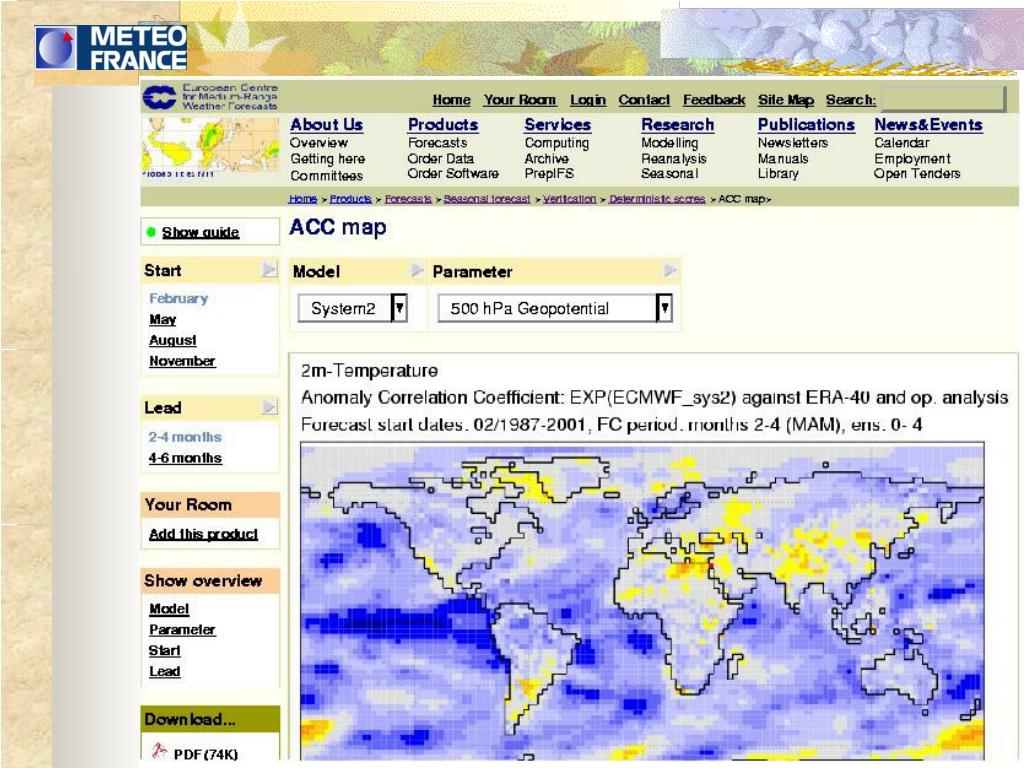Viewport: 1024px width, 768px height.
Task: Open the Home link in top navigation
Action: [451, 100]
